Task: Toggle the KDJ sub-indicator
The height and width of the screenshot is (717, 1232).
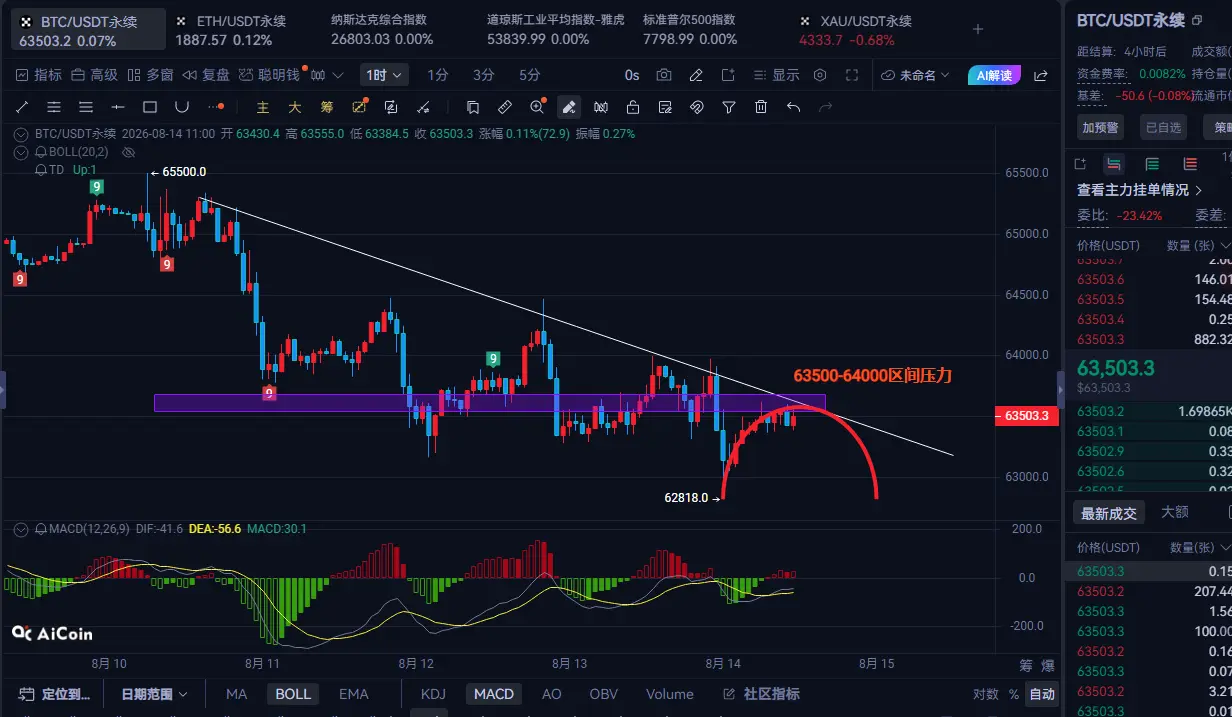Action: coord(433,694)
